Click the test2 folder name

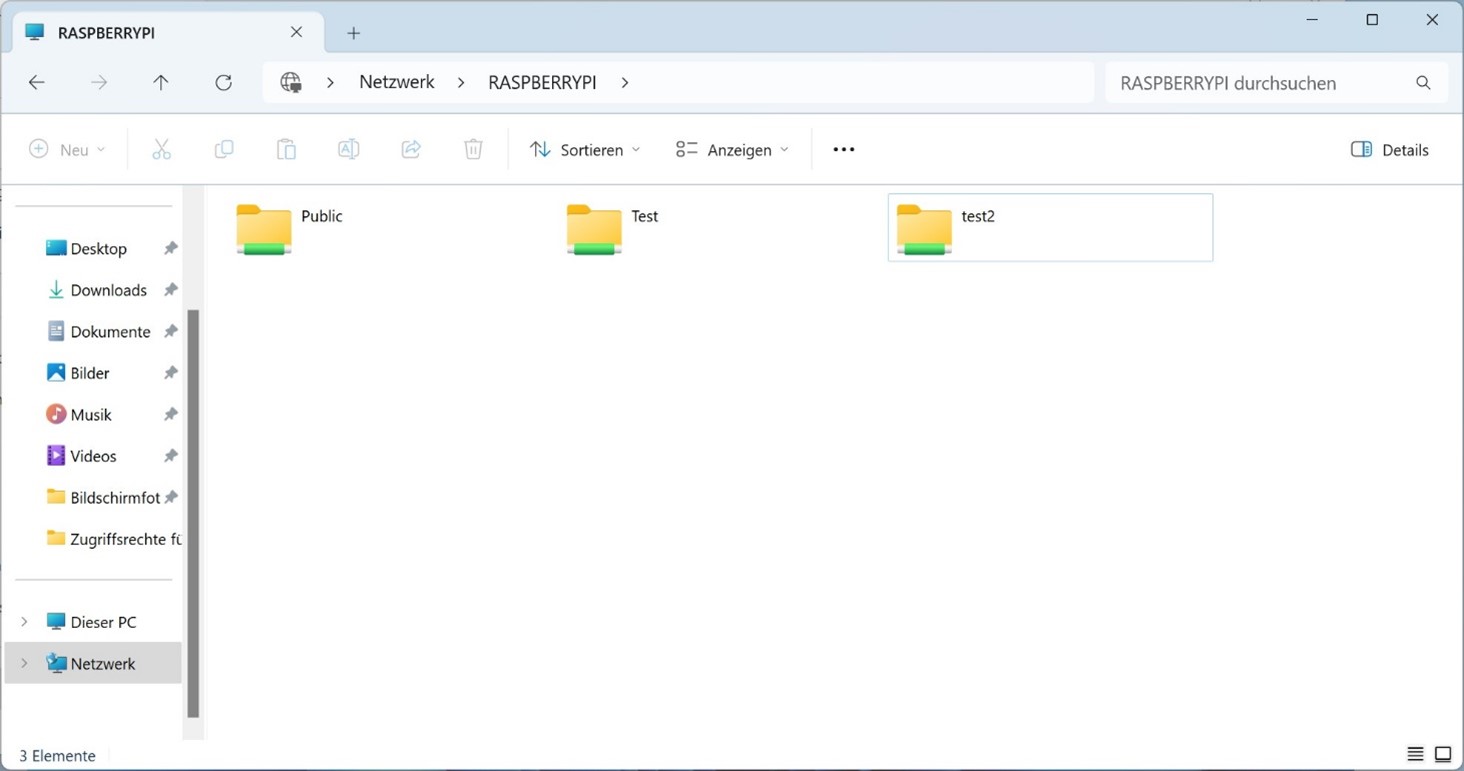(978, 216)
